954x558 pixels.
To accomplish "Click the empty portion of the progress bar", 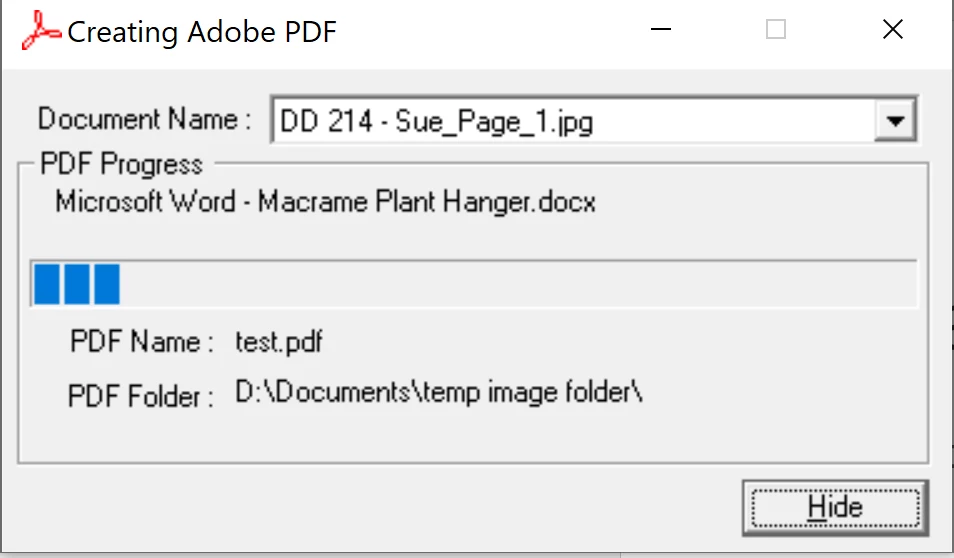I will (x=517, y=284).
